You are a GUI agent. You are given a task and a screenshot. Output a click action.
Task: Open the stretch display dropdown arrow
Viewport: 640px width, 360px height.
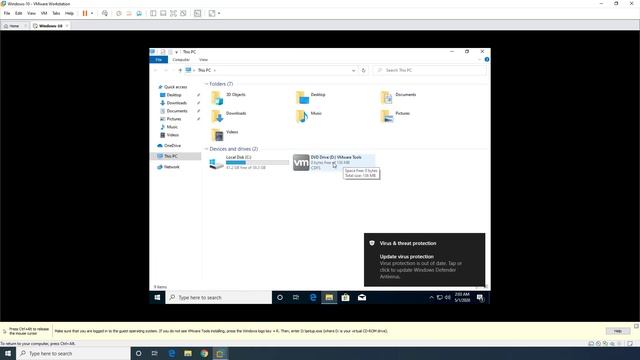tap(219, 13)
